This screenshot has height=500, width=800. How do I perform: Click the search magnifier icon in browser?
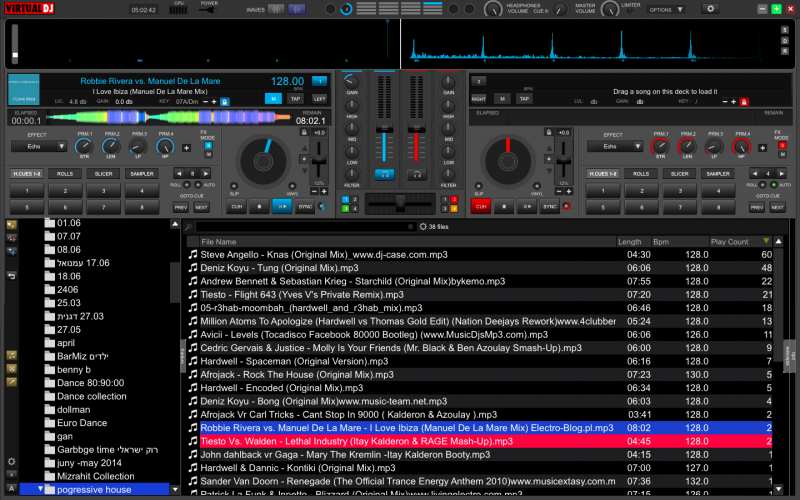tap(189, 227)
